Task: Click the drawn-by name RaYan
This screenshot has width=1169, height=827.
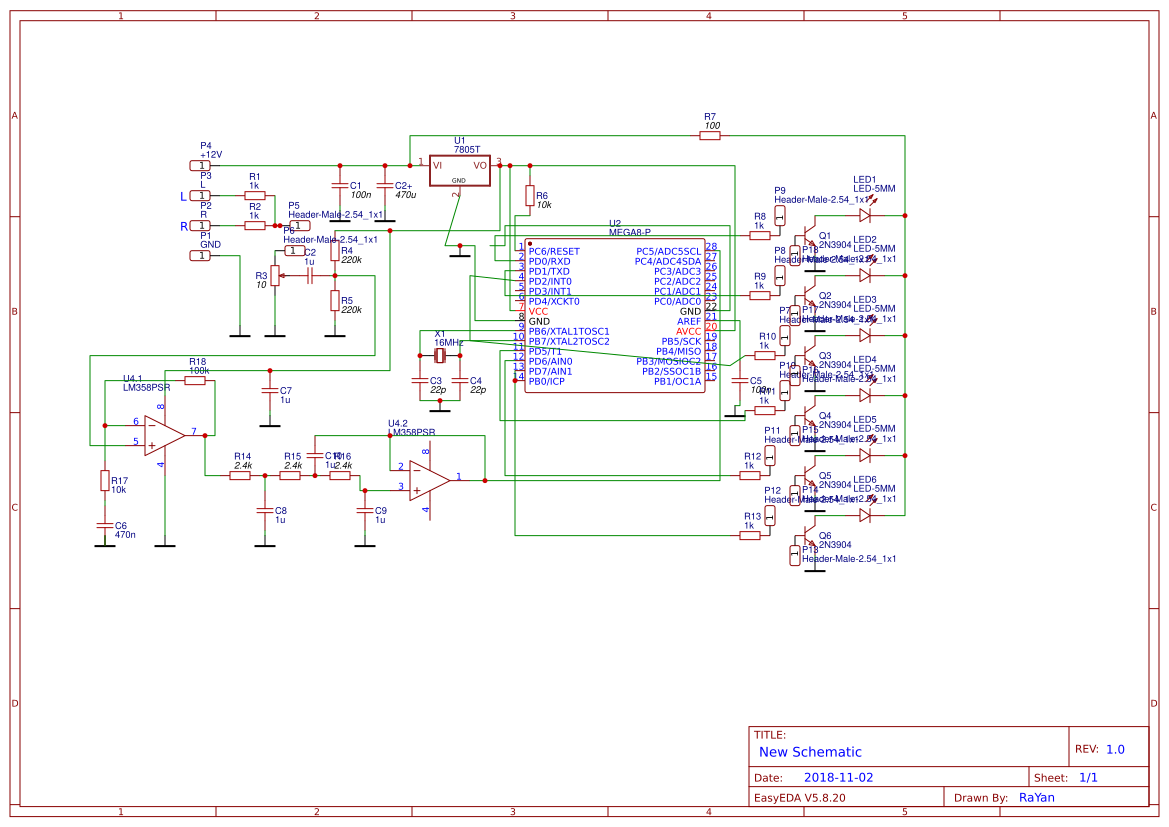Action: [1037, 797]
